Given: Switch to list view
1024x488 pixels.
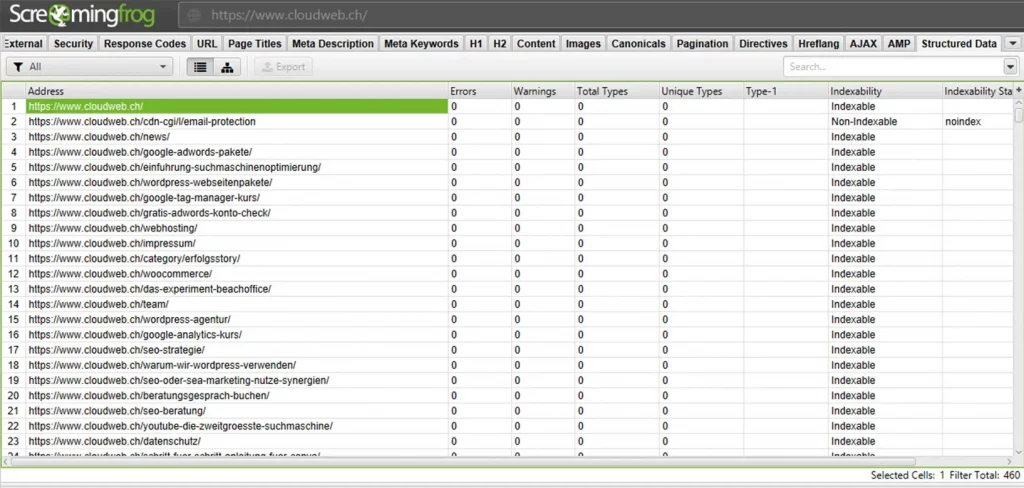Looking at the screenshot, I should pyautogui.click(x=200, y=67).
